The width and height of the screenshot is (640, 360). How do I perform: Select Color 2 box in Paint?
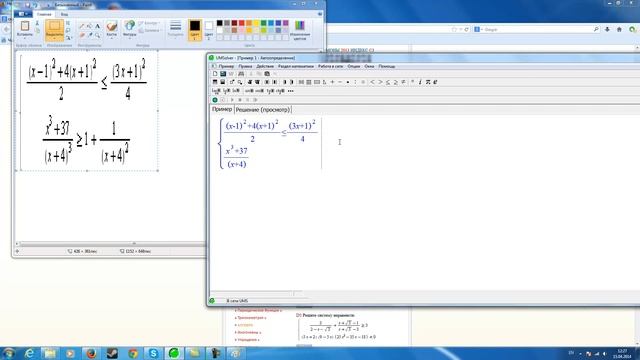pyautogui.click(x=209, y=30)
